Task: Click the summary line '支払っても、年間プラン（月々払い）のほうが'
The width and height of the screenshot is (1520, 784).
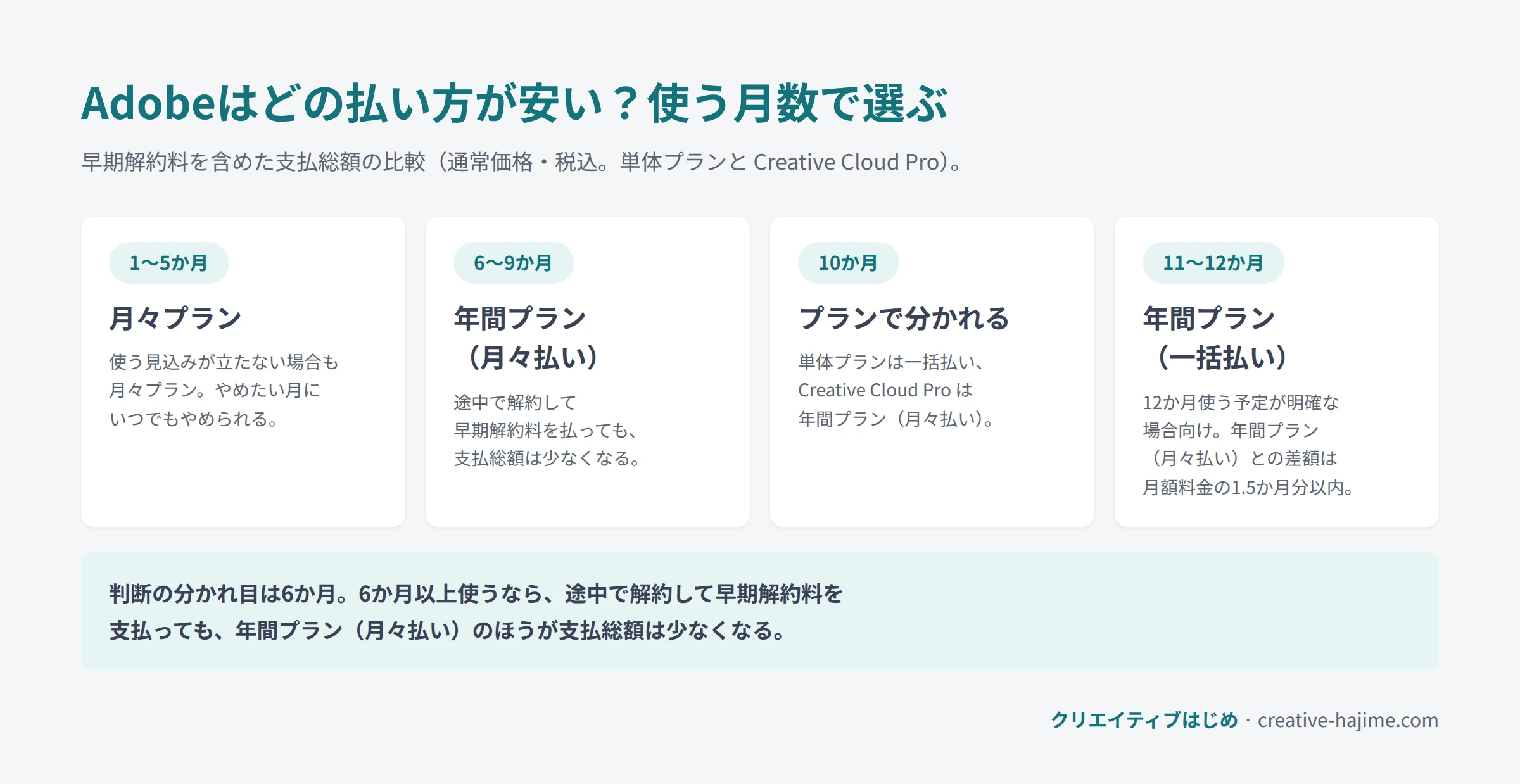Action: tap(334, 630)
